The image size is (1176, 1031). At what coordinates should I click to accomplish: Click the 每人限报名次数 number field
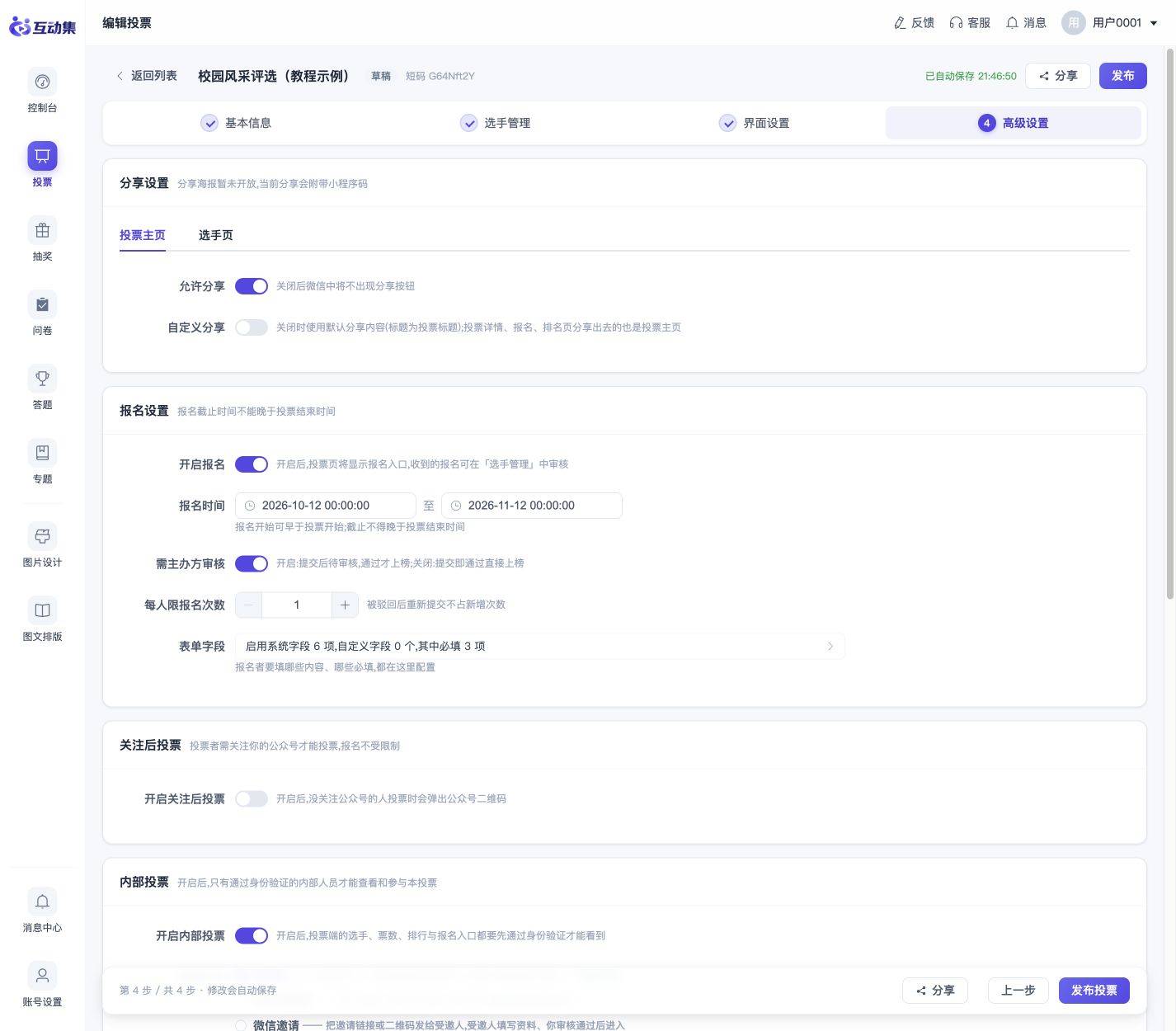click(x=297, y=605)
